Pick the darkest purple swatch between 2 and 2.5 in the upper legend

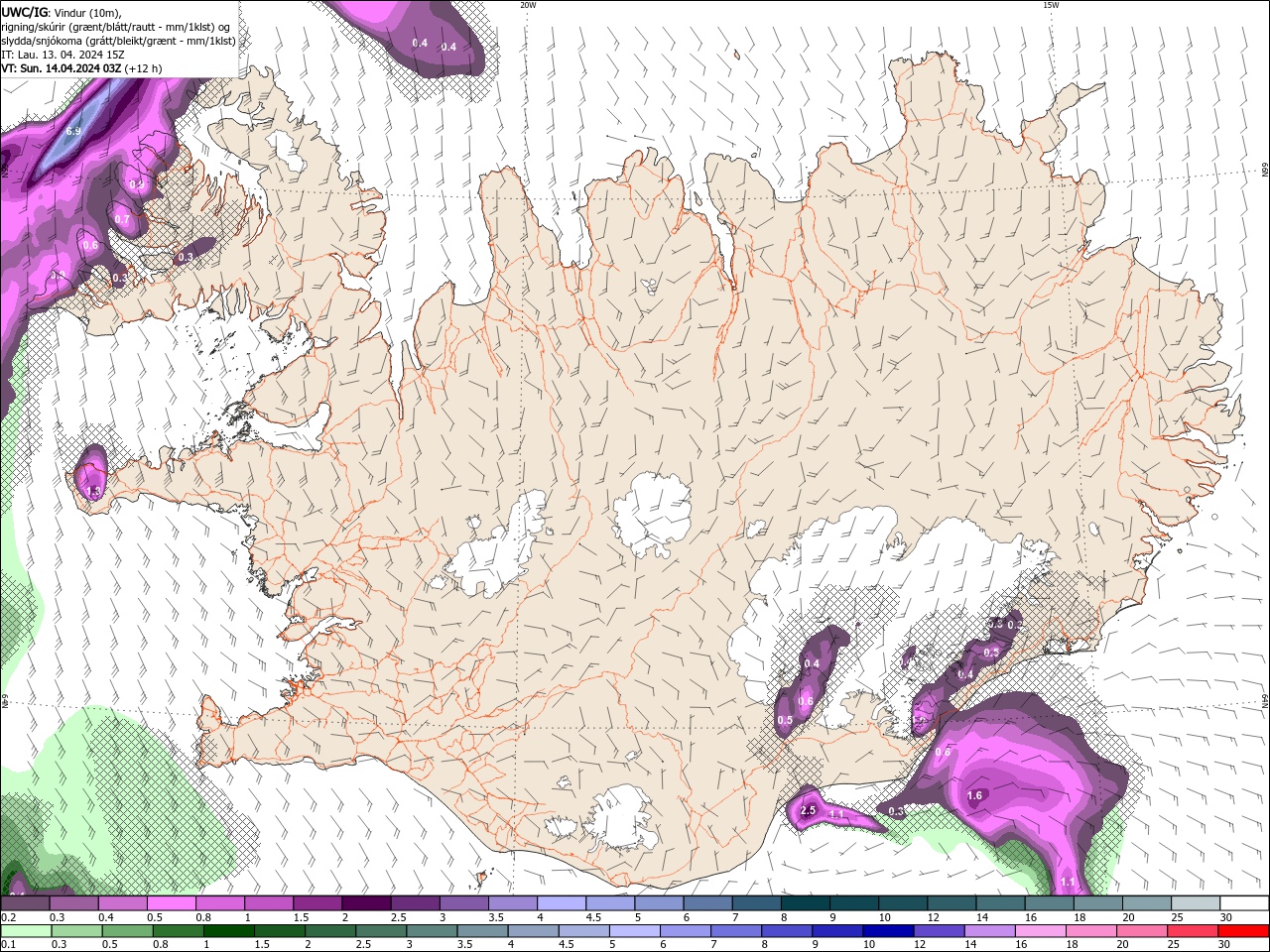click(x=365, y=903)
